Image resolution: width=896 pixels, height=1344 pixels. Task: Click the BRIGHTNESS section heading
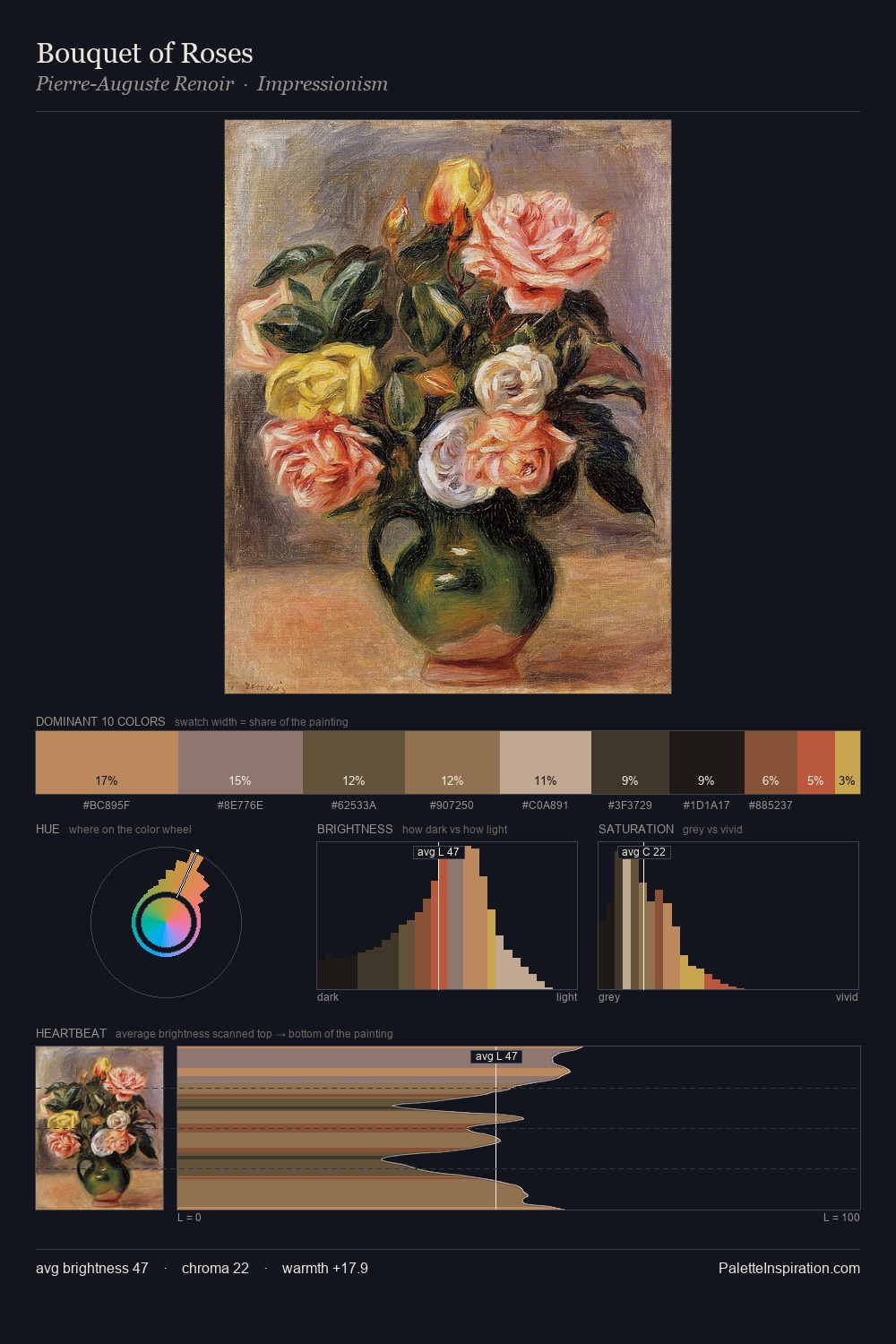355,829
